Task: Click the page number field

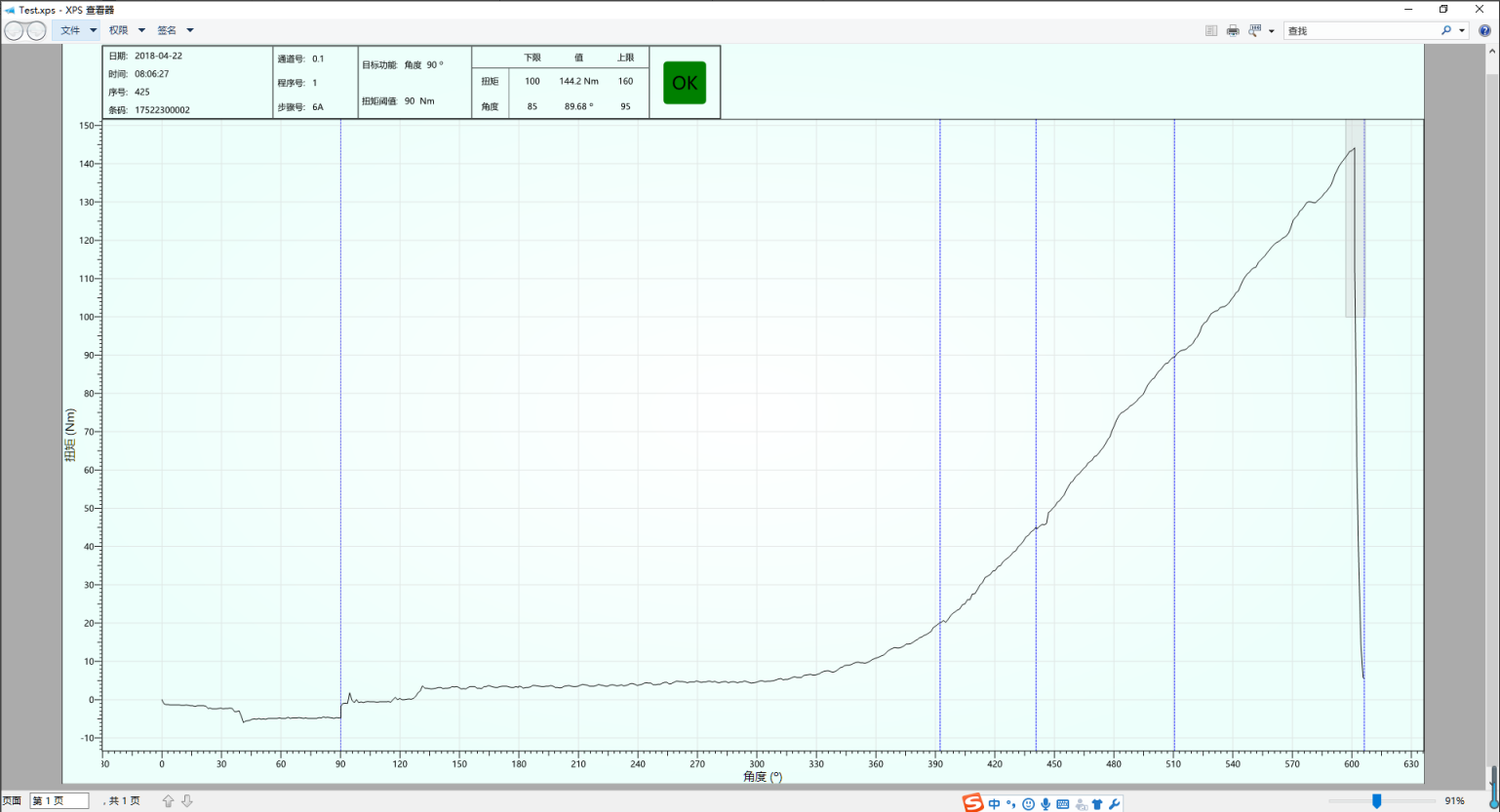Action: coord(59,800)
